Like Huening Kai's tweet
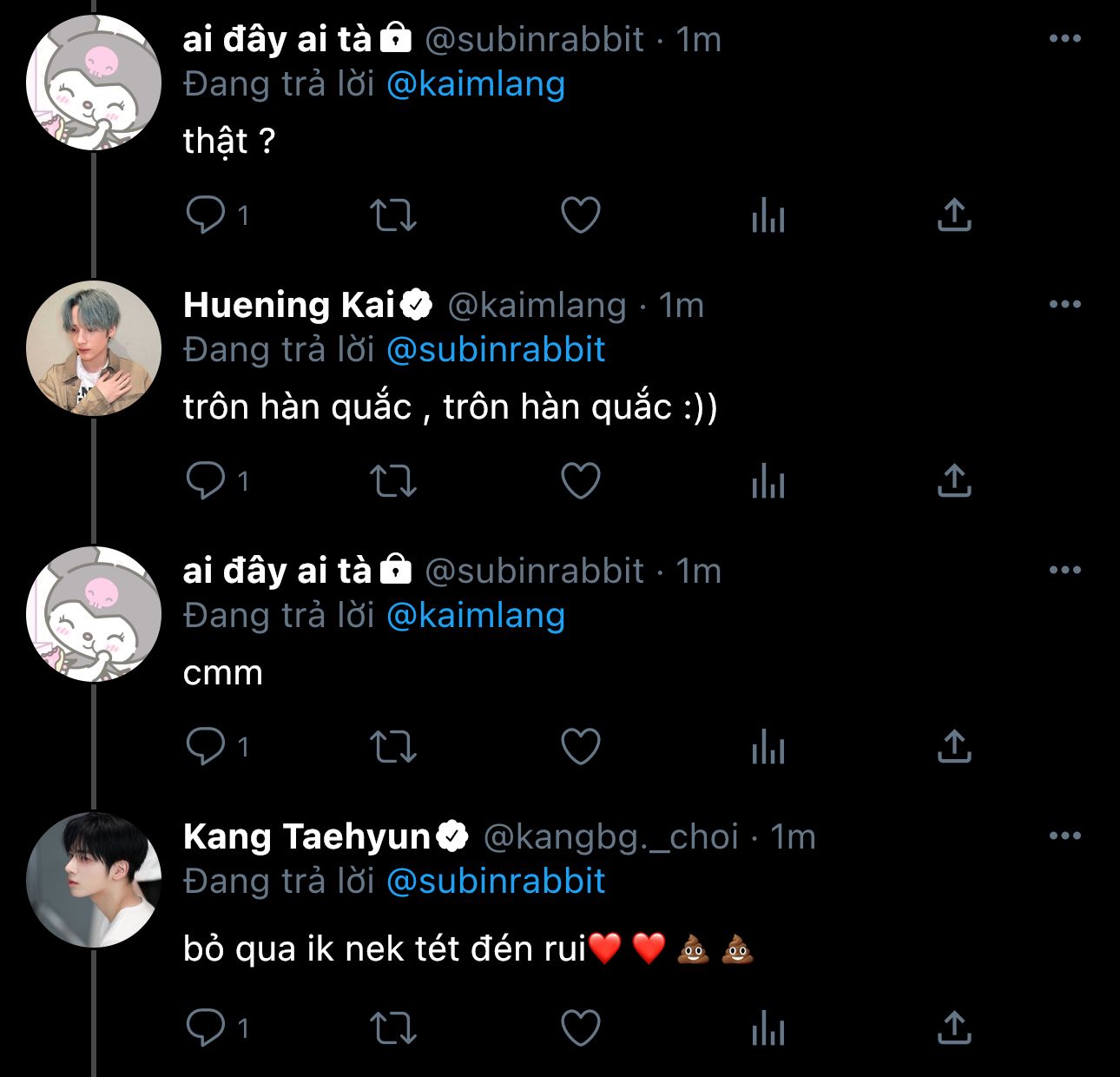Image resolution: width=1120 pixels, height=1077 pixels. coord(581,481)
